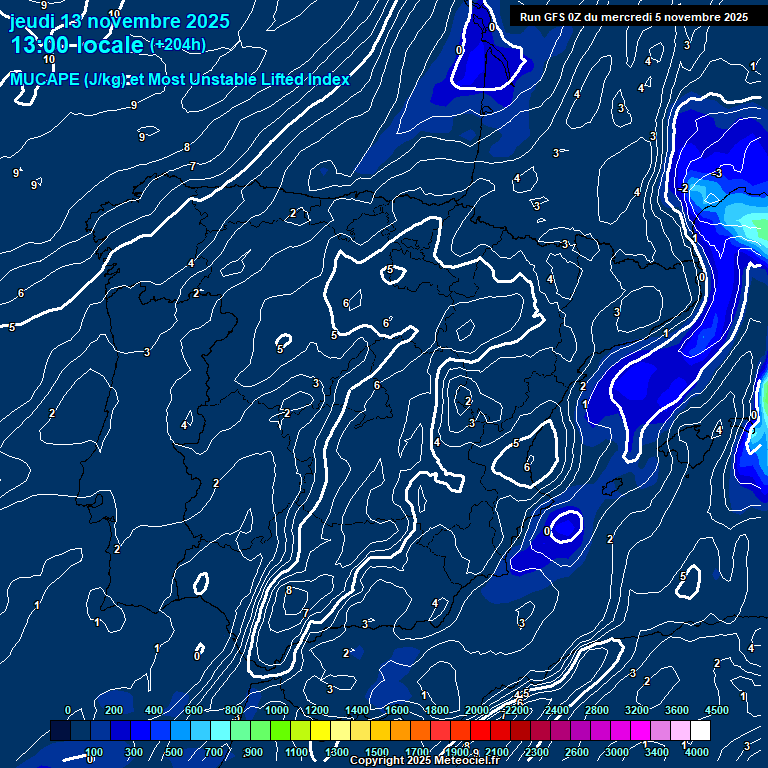The height and width of the screenshot is (768, 768).
Task: Click the '1600' legend value
Action: (397, 710)
